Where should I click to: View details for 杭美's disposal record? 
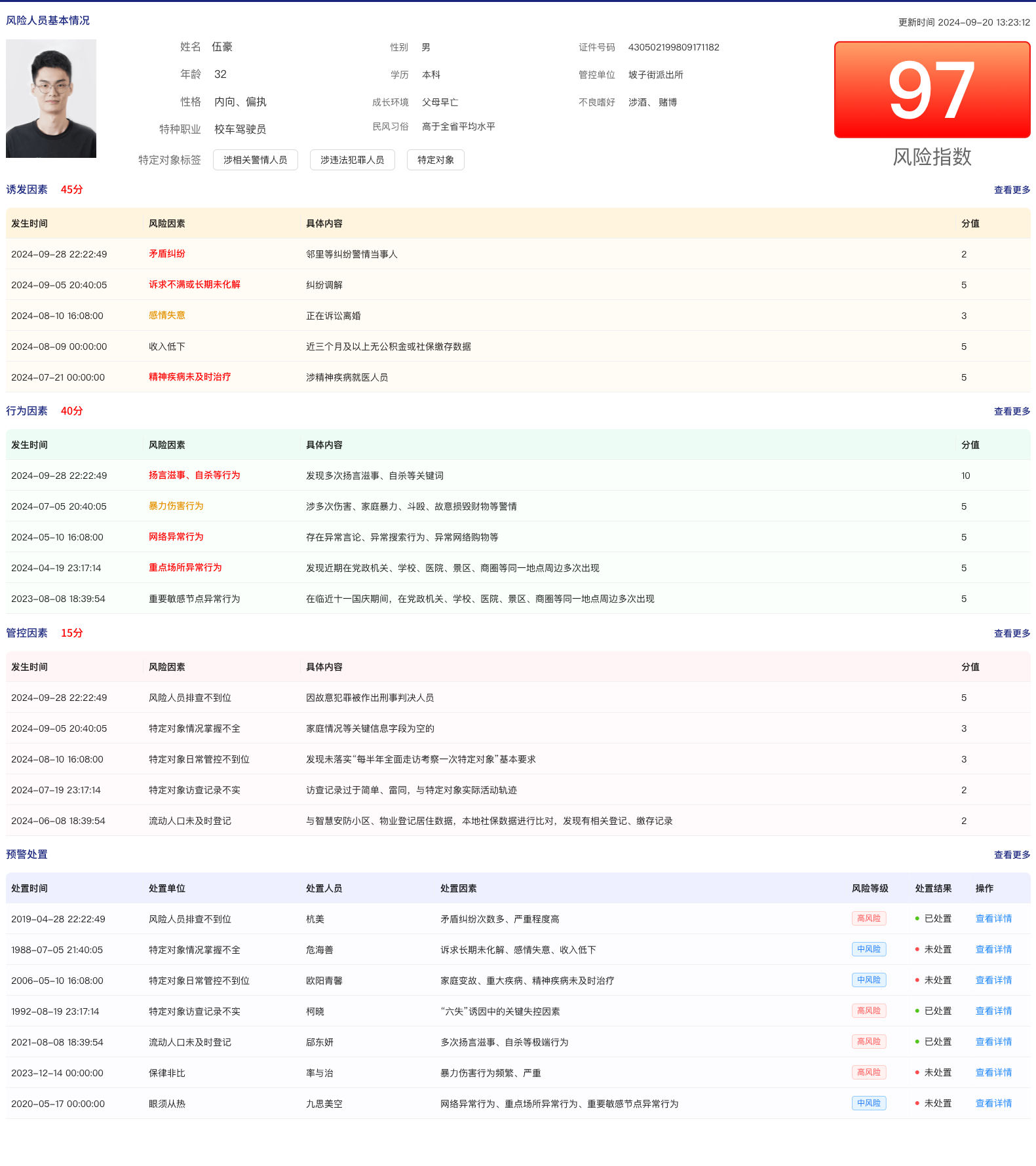993,918
